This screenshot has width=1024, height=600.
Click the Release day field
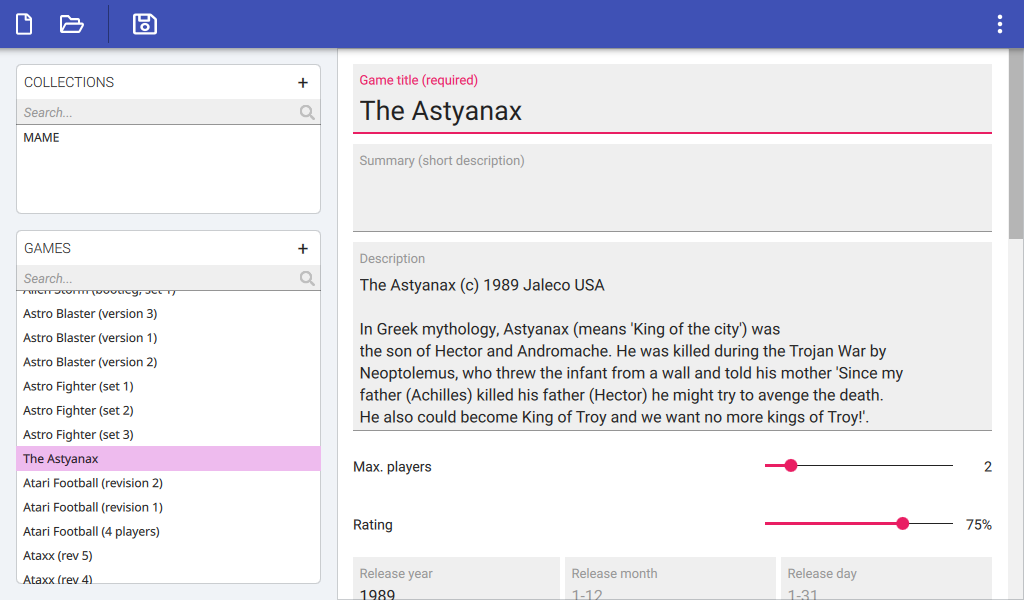point(886,578)
